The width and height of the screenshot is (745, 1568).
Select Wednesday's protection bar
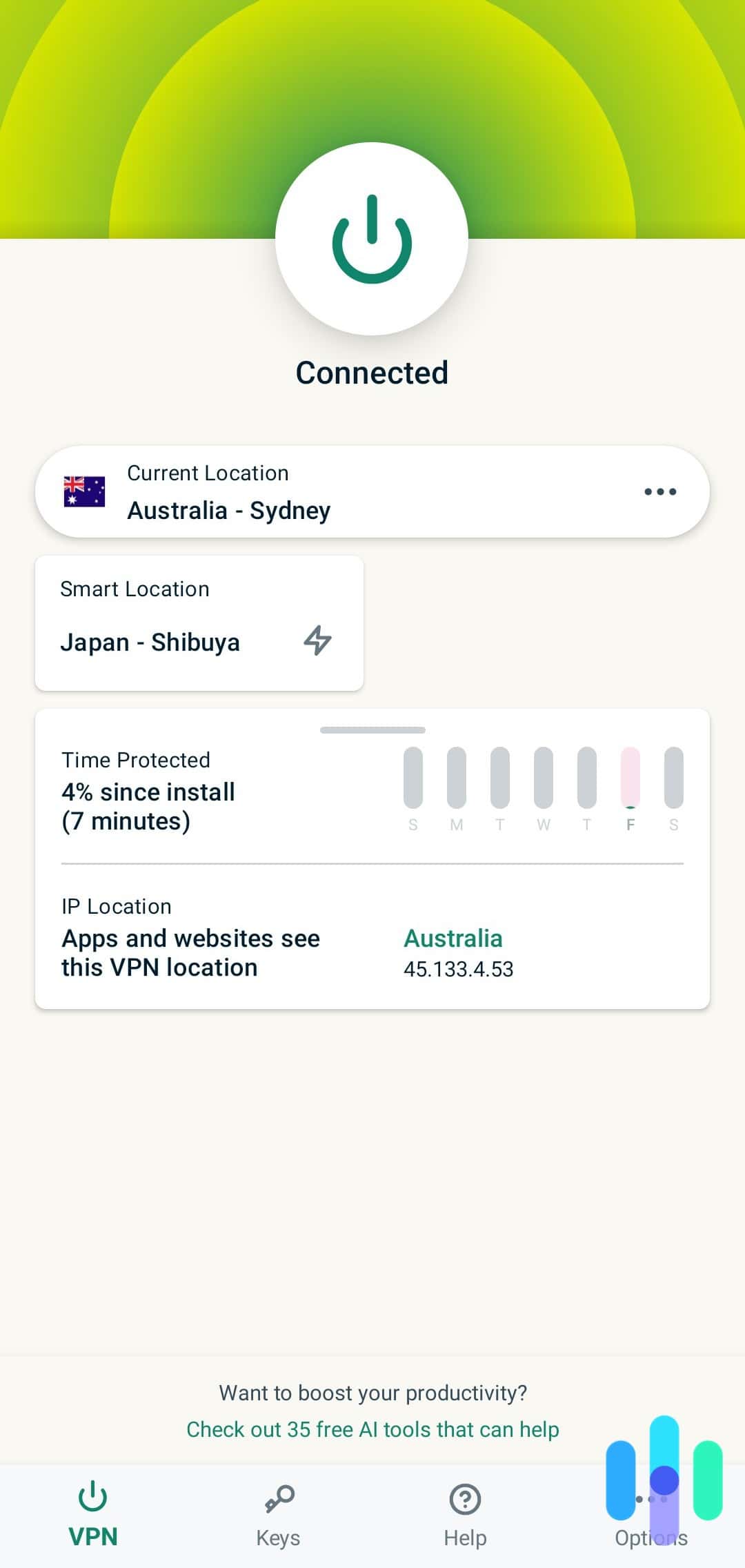(x=543, y=778)
